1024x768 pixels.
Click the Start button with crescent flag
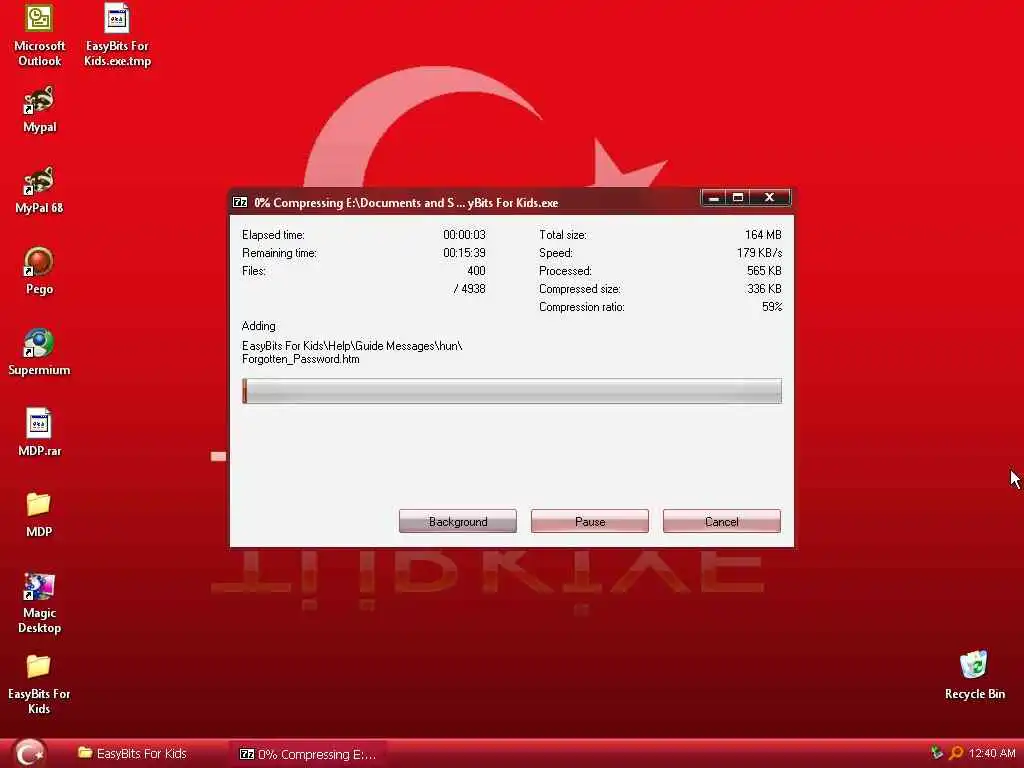pyautogui.click(x=28, y=753)
